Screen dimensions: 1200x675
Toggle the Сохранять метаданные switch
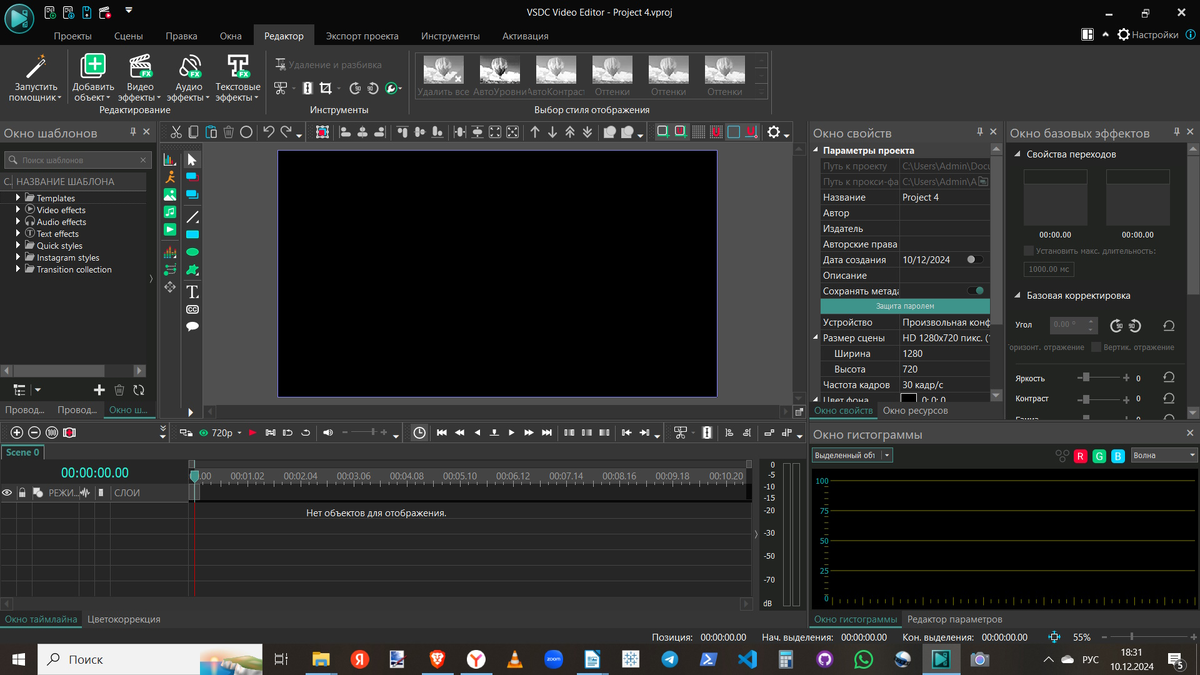tap(975, 291)
